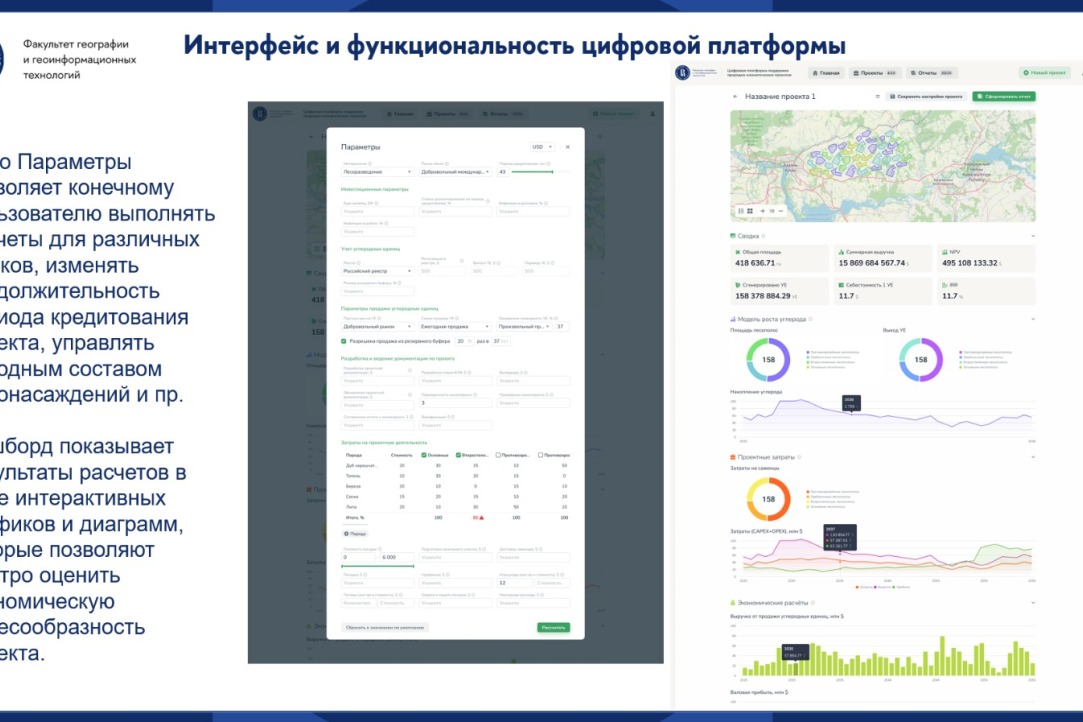Toggle the Основные column checkbox
This screenshot has height=722, width=1083.
point(424,455)
